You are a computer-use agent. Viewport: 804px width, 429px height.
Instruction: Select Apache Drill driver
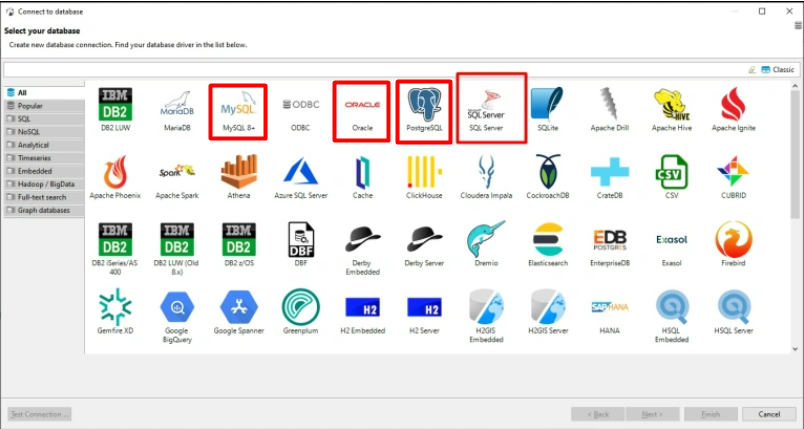point(610,110)
